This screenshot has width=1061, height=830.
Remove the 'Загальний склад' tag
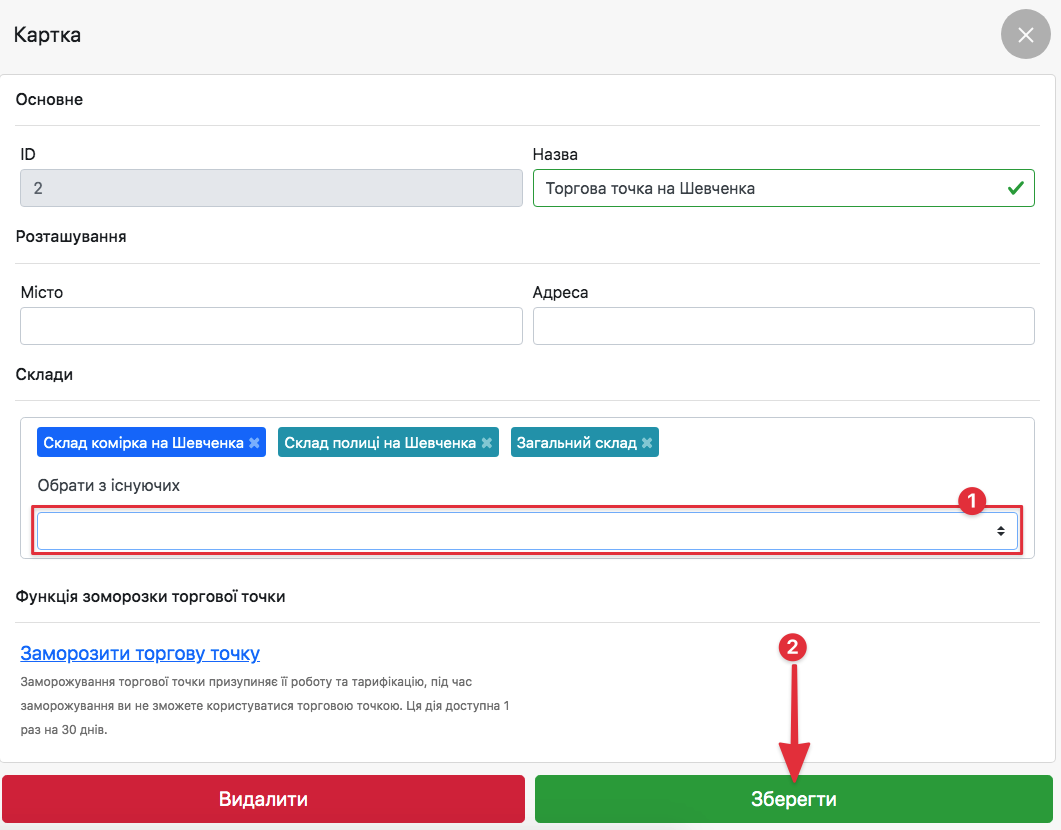[647, 443]
